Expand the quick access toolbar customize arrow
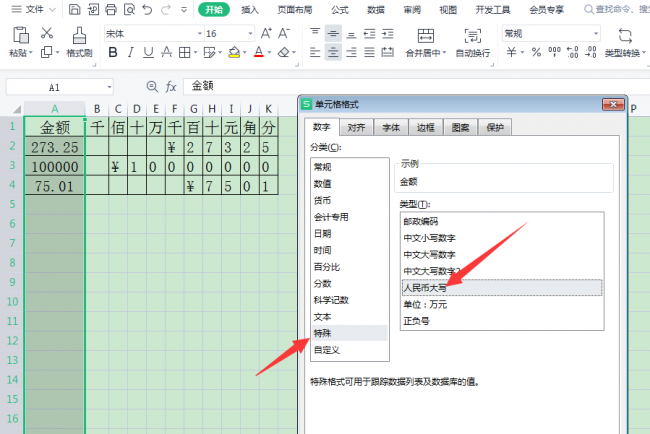This screenshot has height=434, width=650. (184, 9)
